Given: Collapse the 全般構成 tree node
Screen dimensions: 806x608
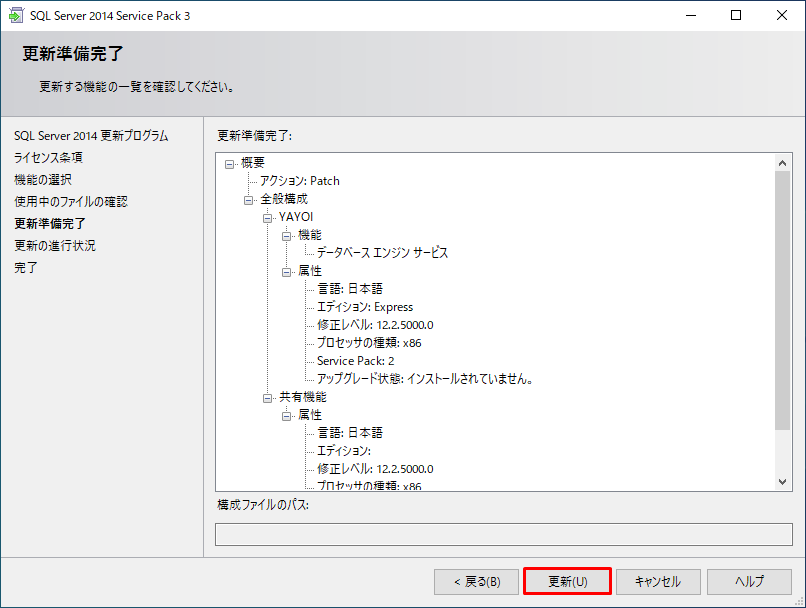Looking at the screenshot, I should pos(248,200).
